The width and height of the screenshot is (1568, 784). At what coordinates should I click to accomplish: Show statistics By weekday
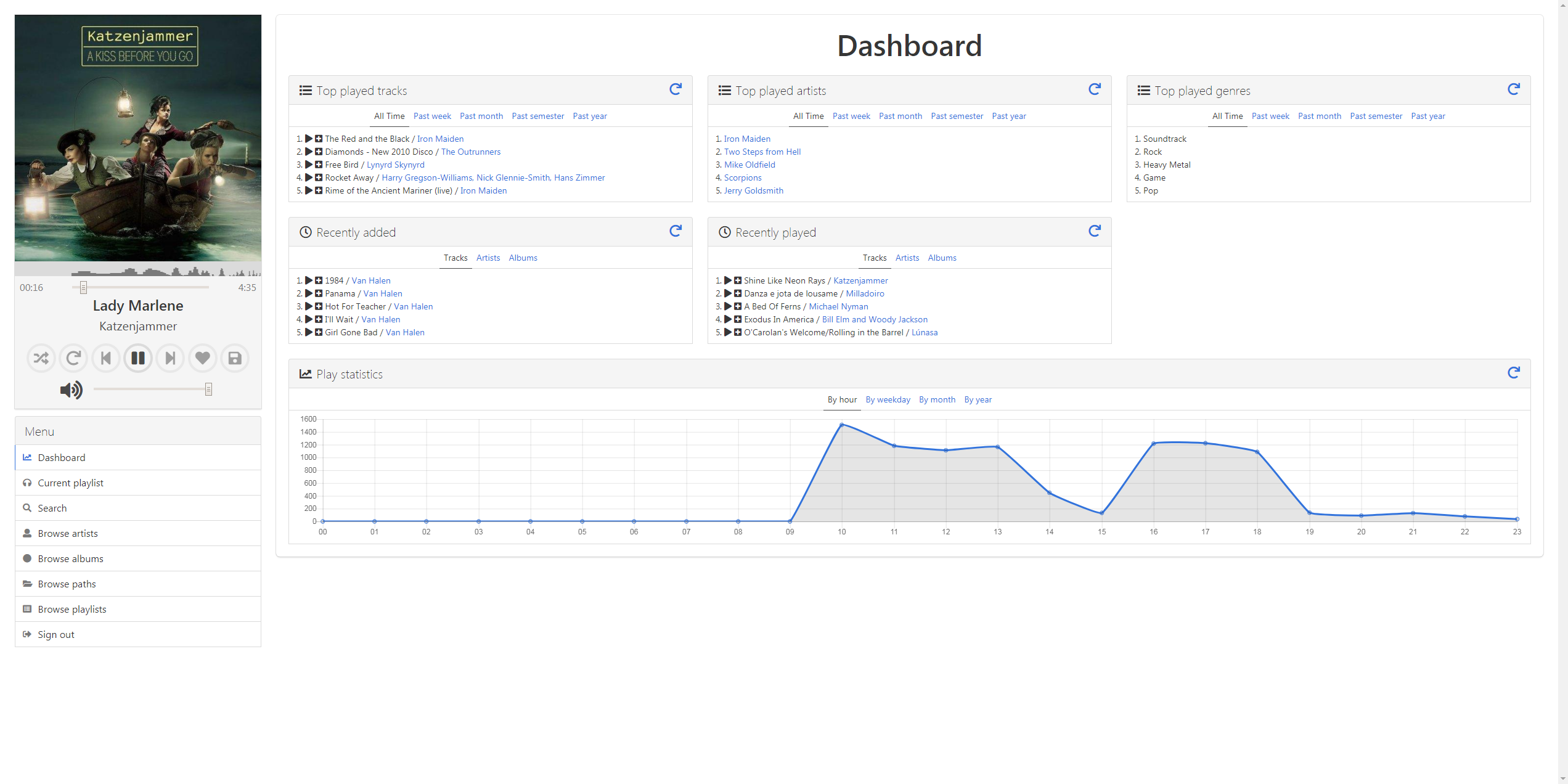(x=888, y=399)
